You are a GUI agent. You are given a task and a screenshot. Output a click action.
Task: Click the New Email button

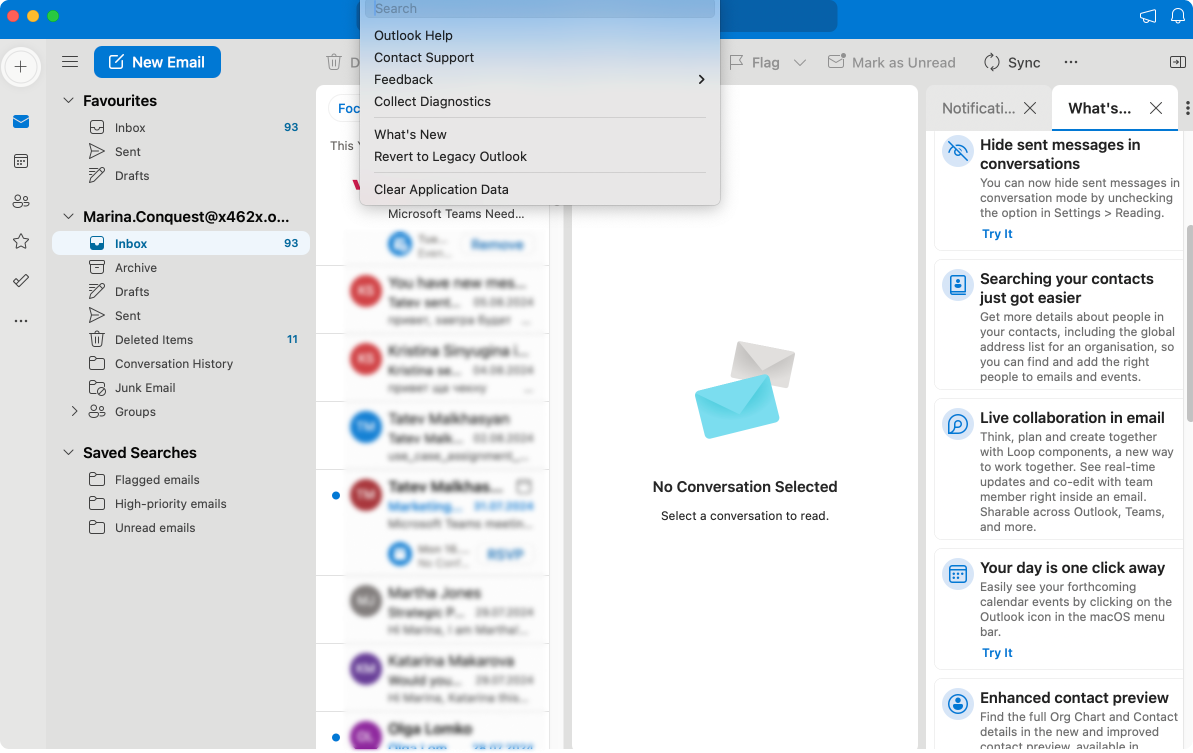point(157,62)
